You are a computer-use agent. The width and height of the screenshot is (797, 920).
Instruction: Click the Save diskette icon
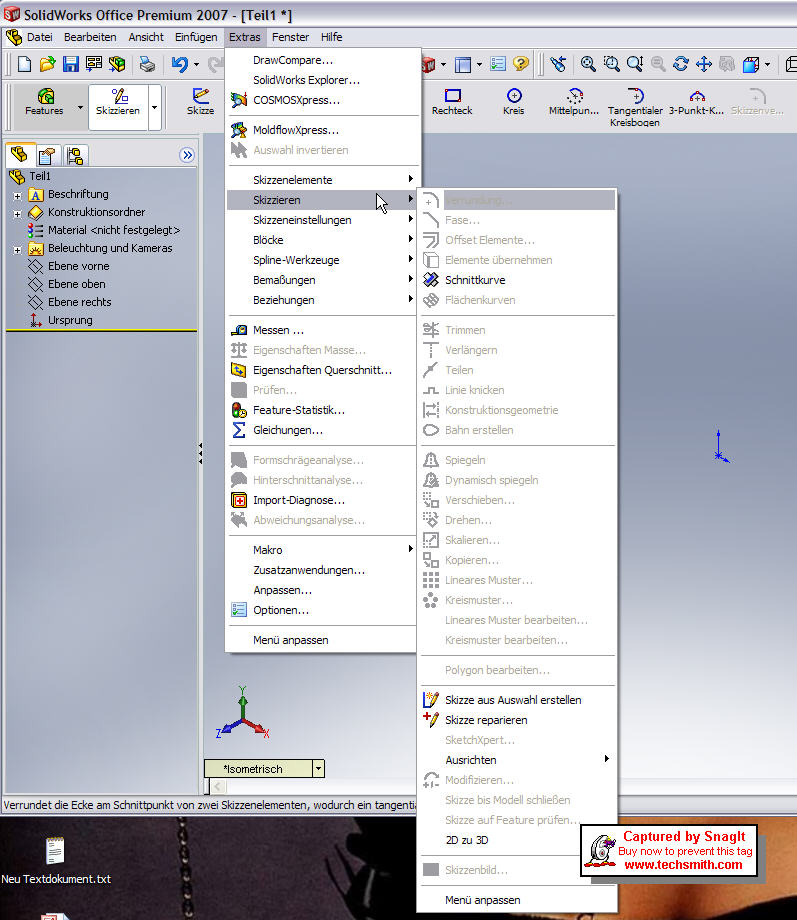[x=70, y=64]
